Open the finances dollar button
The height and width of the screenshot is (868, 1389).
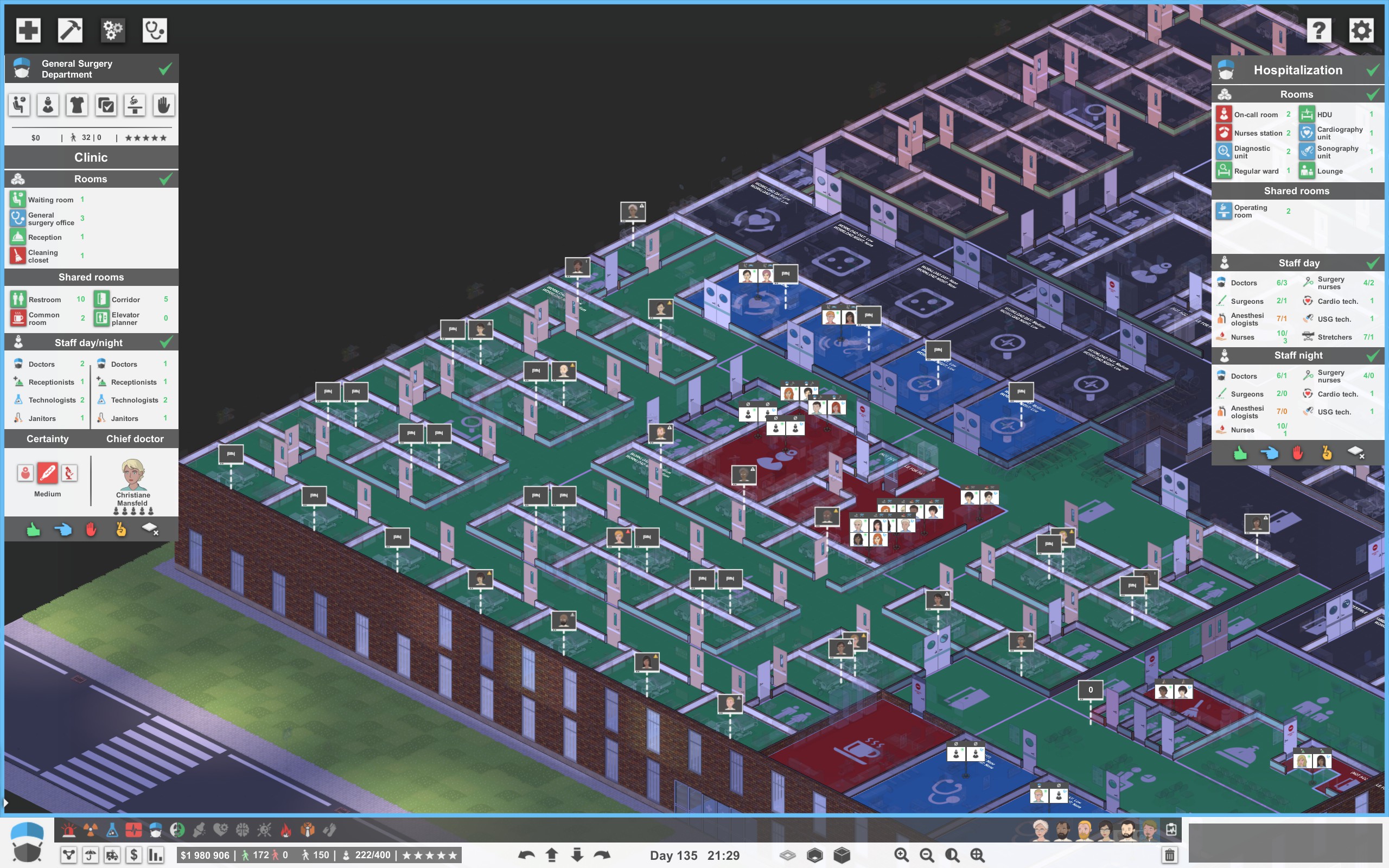pyautogui.click(x=133, y=855)
